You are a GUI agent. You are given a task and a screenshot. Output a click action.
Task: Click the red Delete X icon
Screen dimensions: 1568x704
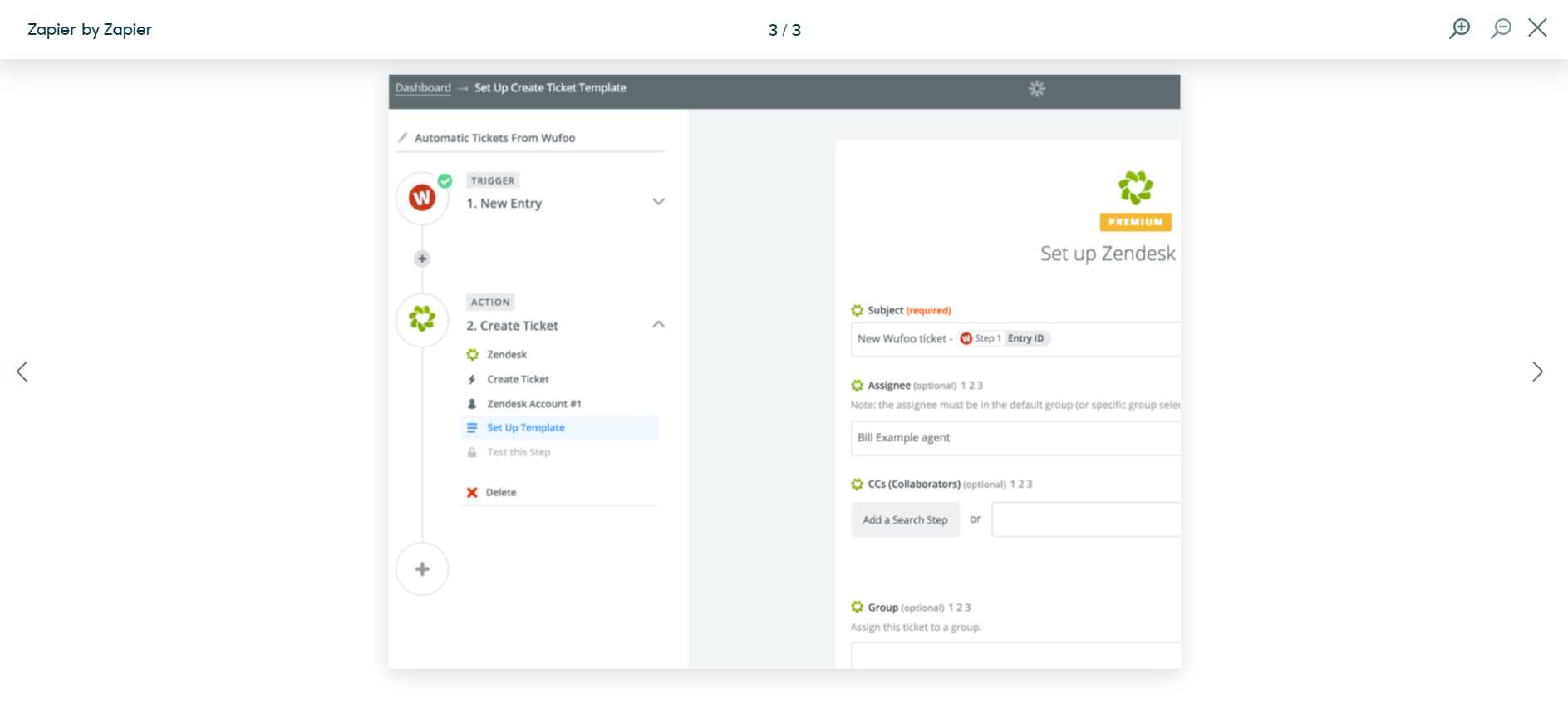pos(472,493)
